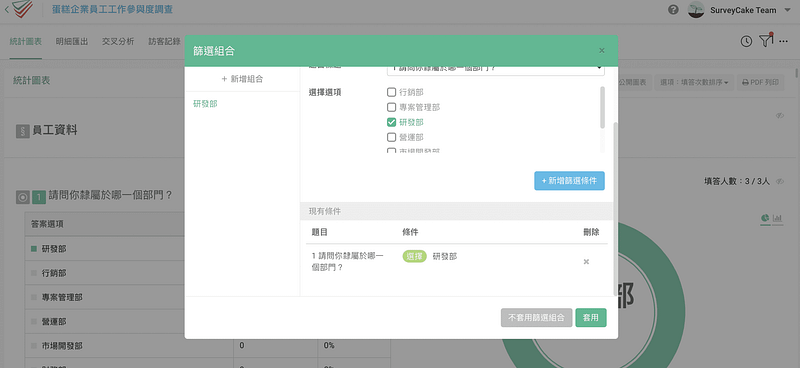Switch to bar chart view icon
800x368 pixels.
click(x=778, y=218)
